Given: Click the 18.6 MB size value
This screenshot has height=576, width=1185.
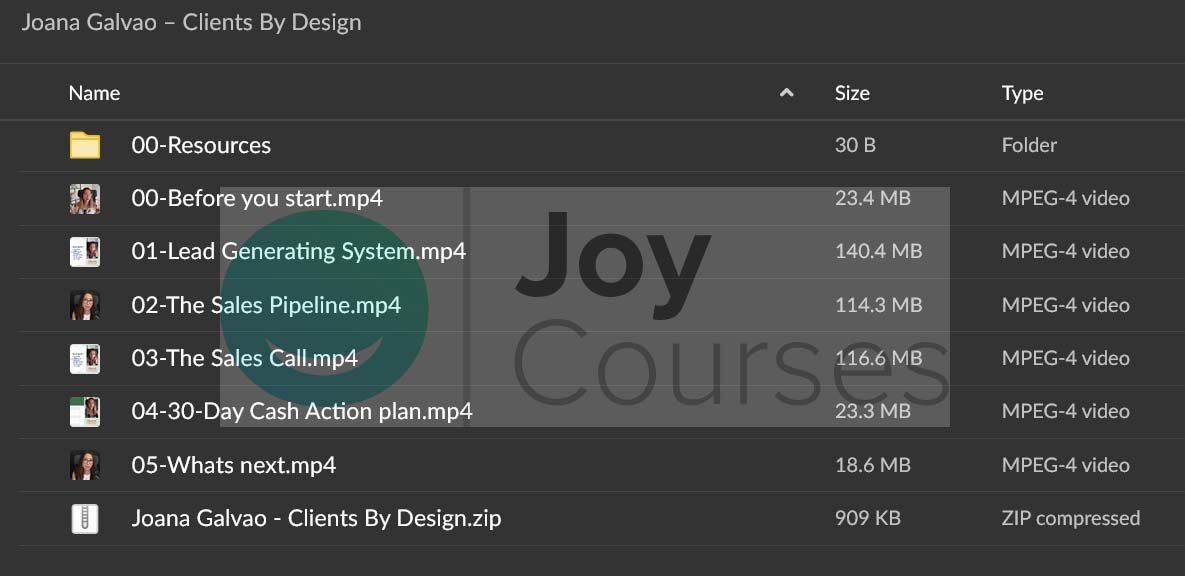Looking at the screenshot, I should (873, 465).
